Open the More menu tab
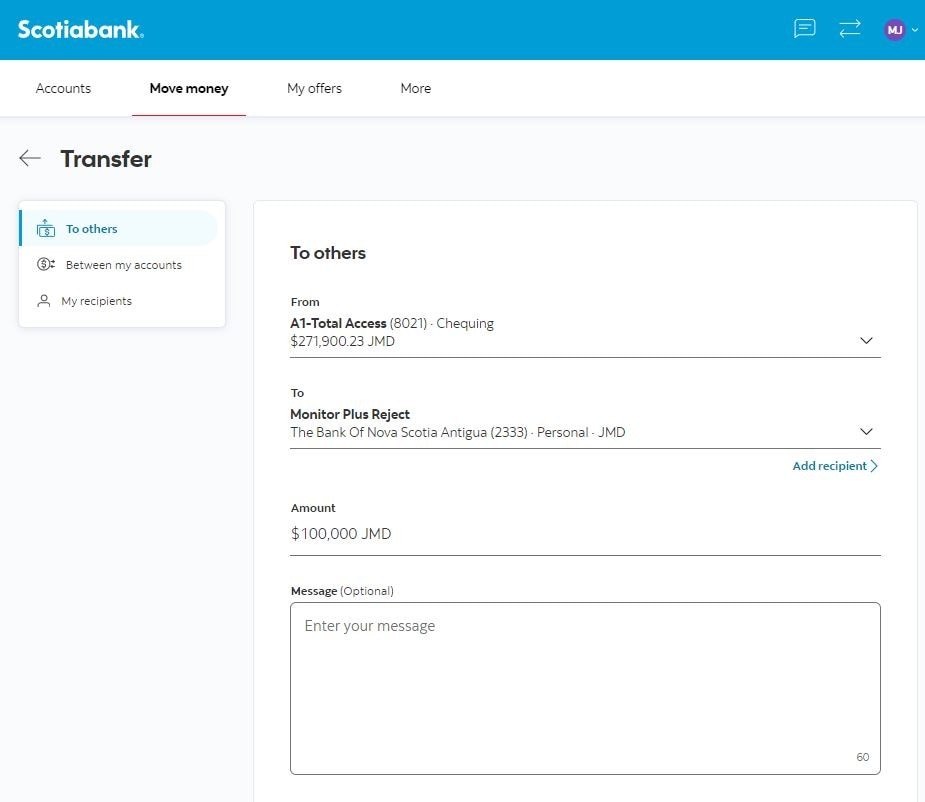This screenshot has height=802, width=925. tap(415, 88)
